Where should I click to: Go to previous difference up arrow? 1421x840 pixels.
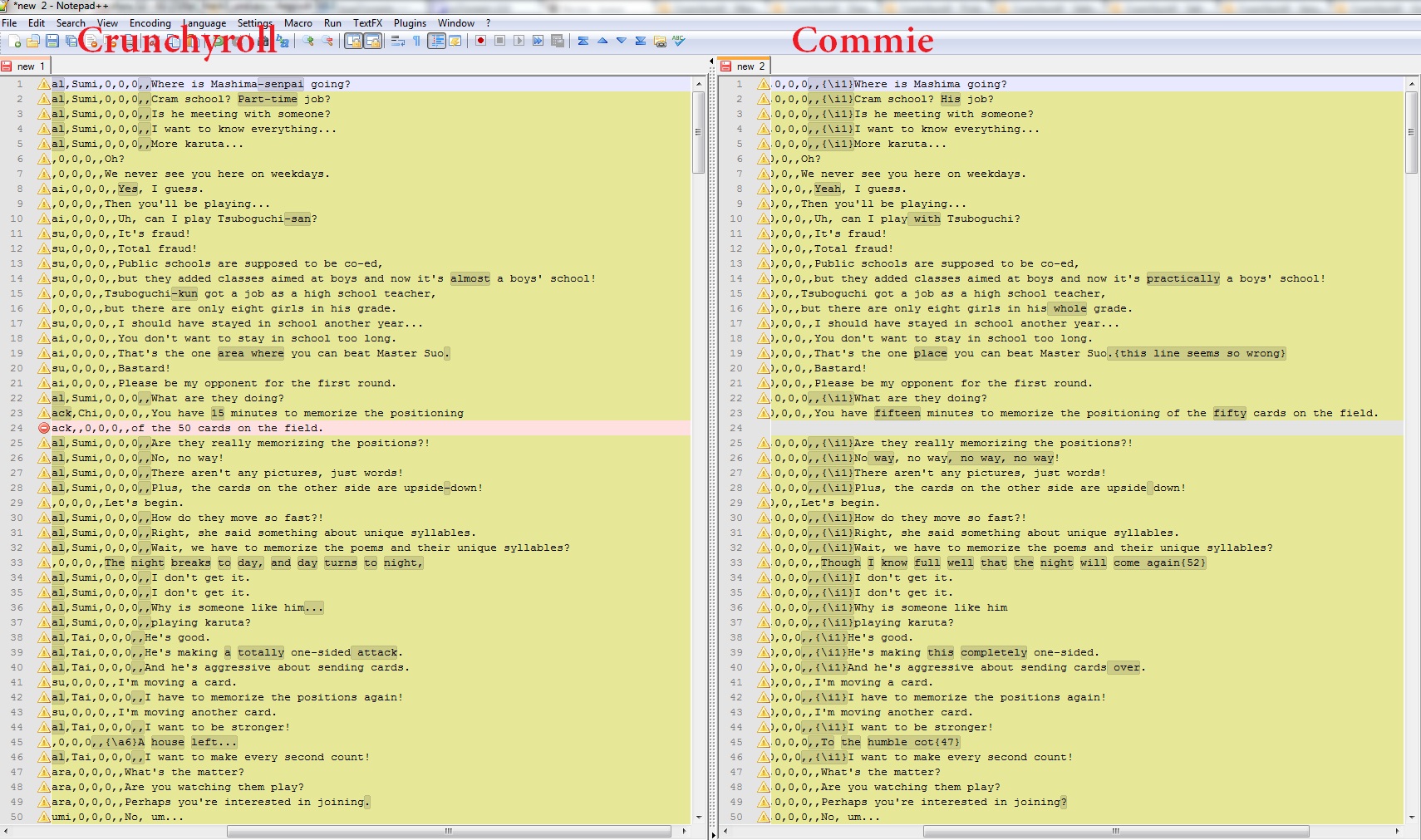(602, 41)
